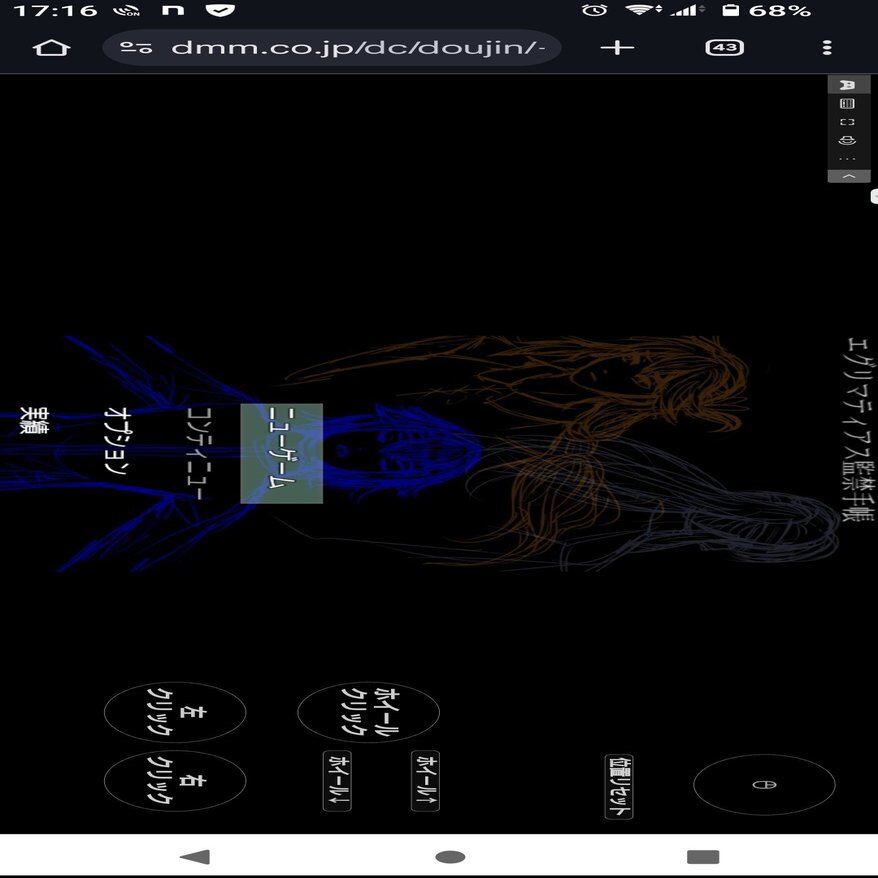Click the side toolbar icon above the three dots
This screenshot has width=878, height=878.
coord(848,140)
